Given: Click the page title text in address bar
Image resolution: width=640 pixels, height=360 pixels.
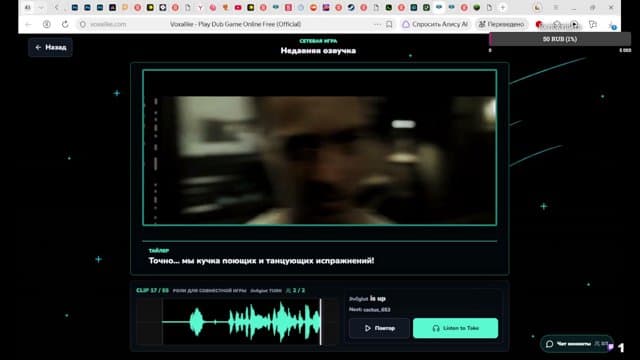Looking at the screenshot, I should click(236, 24).
